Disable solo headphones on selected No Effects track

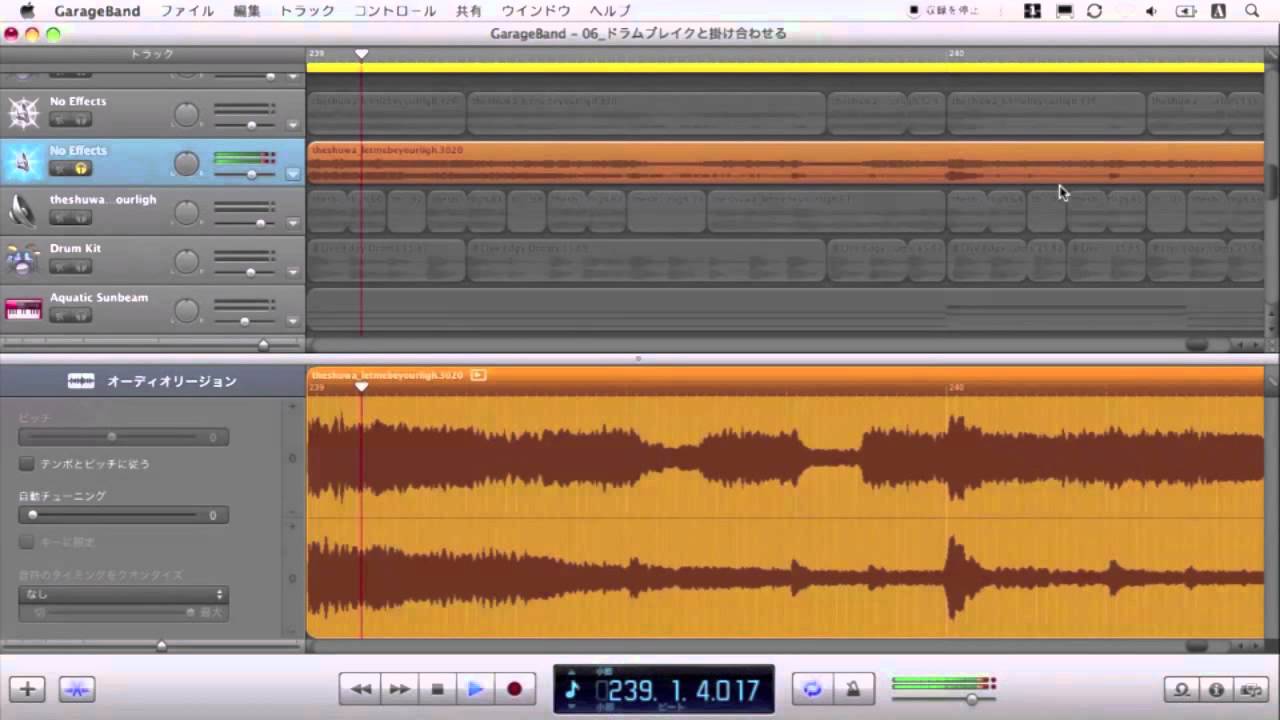(81, 168)
